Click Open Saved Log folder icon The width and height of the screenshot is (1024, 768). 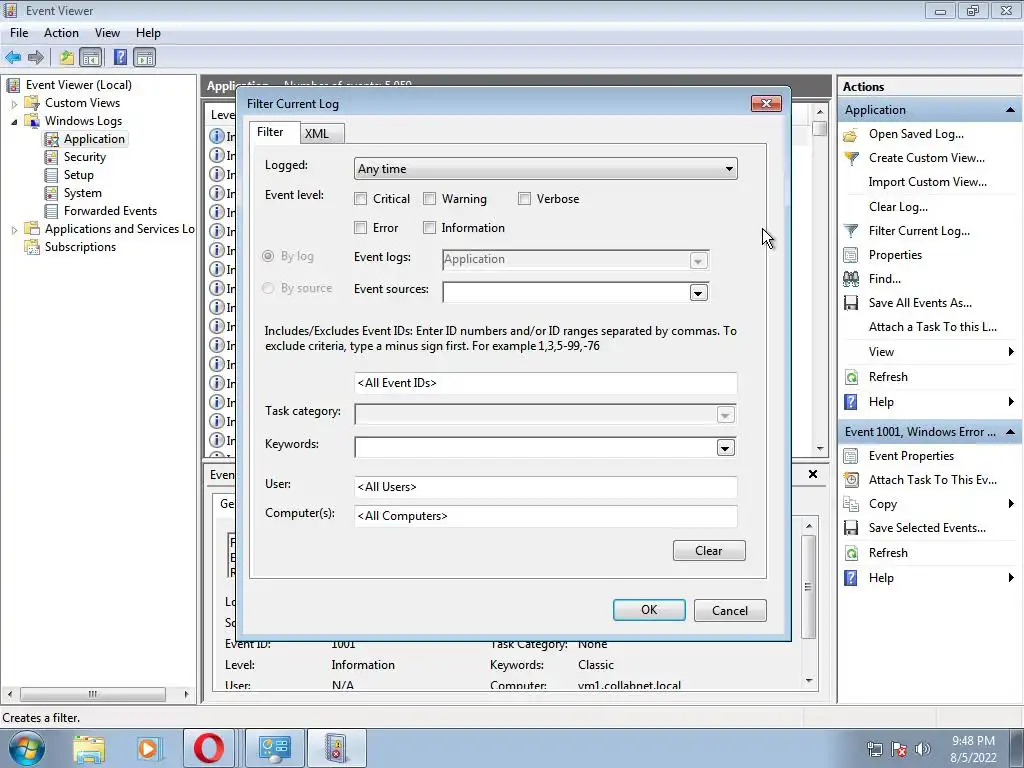(x=850, y=135)
